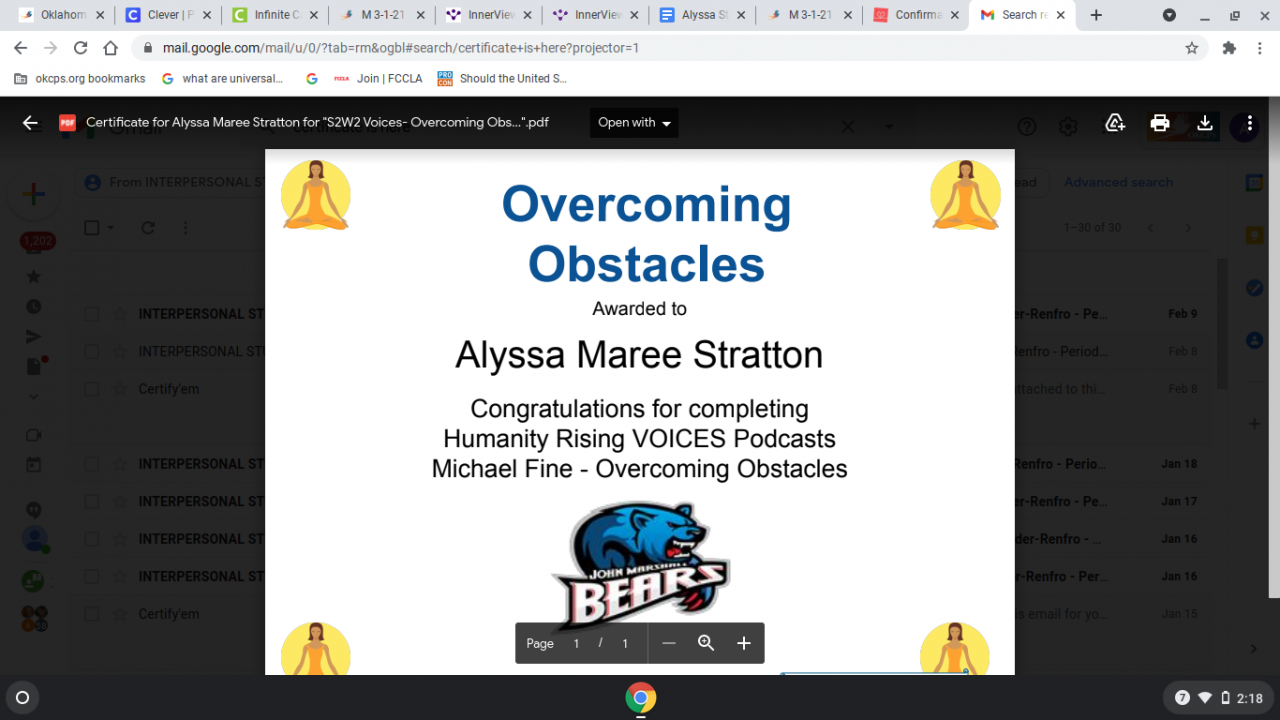The height and width of the screenshot is (720, 1280).
Task: Click the PDF page number field
Action: coord(577,643)
